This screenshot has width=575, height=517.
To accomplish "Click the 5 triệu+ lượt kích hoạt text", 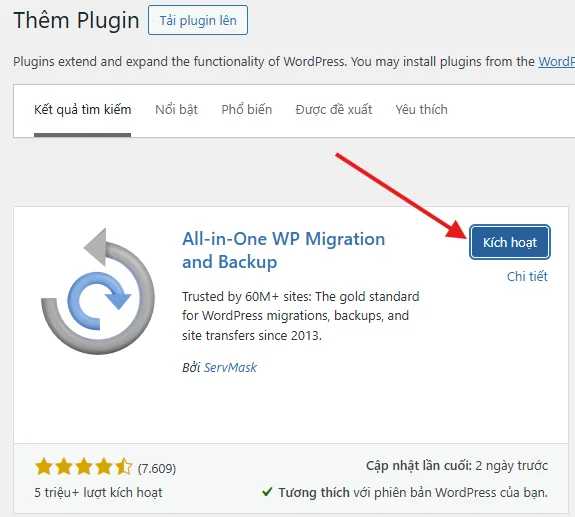I will tap(98, 492).
